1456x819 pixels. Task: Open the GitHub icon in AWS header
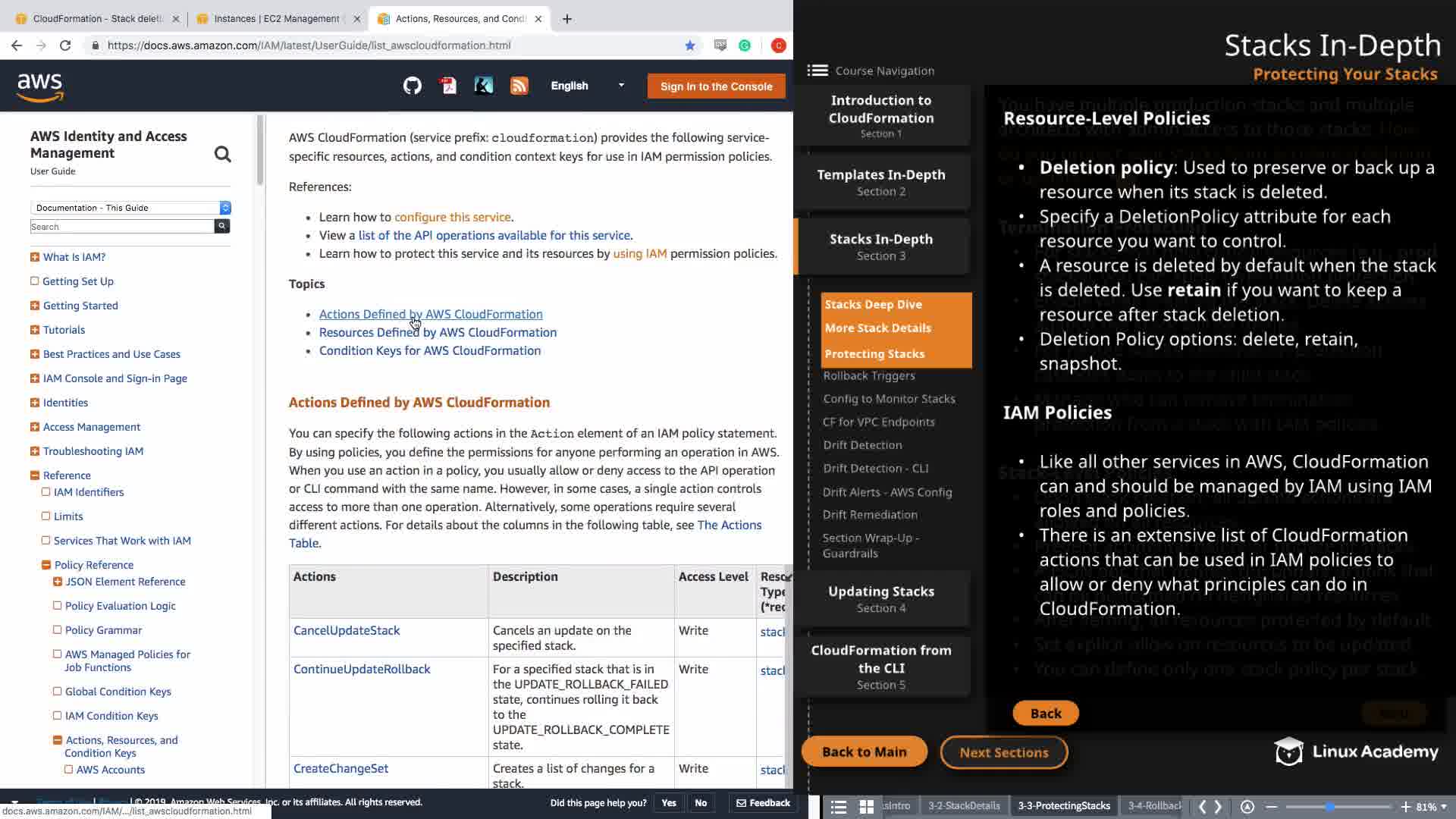click(x=412, y=86)
